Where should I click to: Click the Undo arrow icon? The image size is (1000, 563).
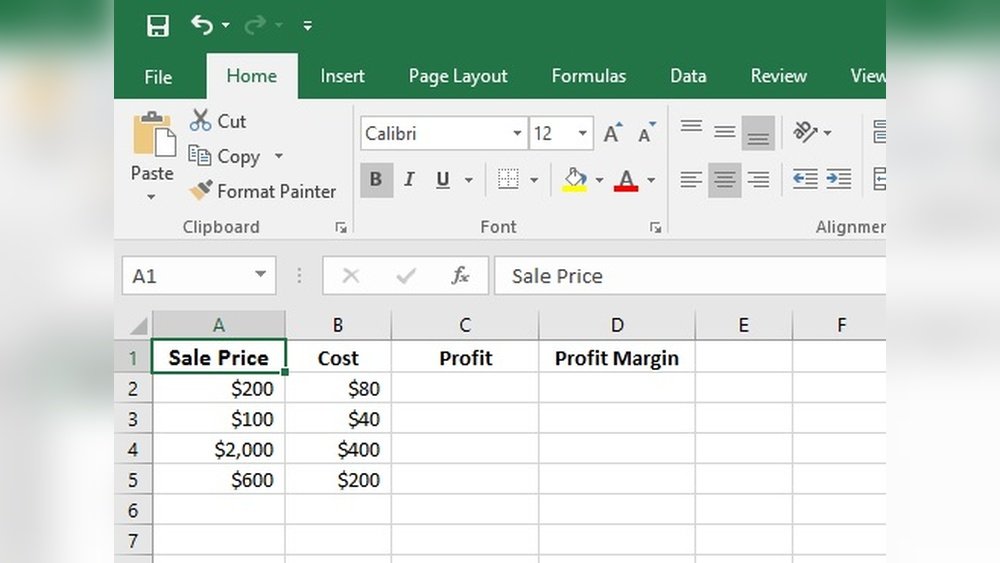coord(202,25)
